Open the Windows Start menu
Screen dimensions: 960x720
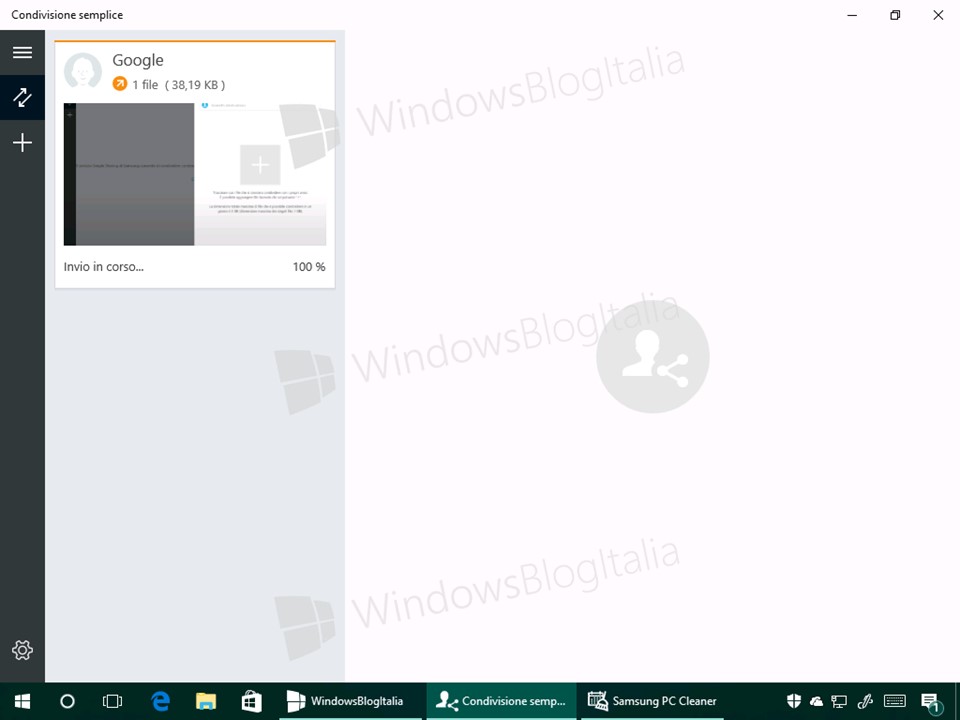22,701
